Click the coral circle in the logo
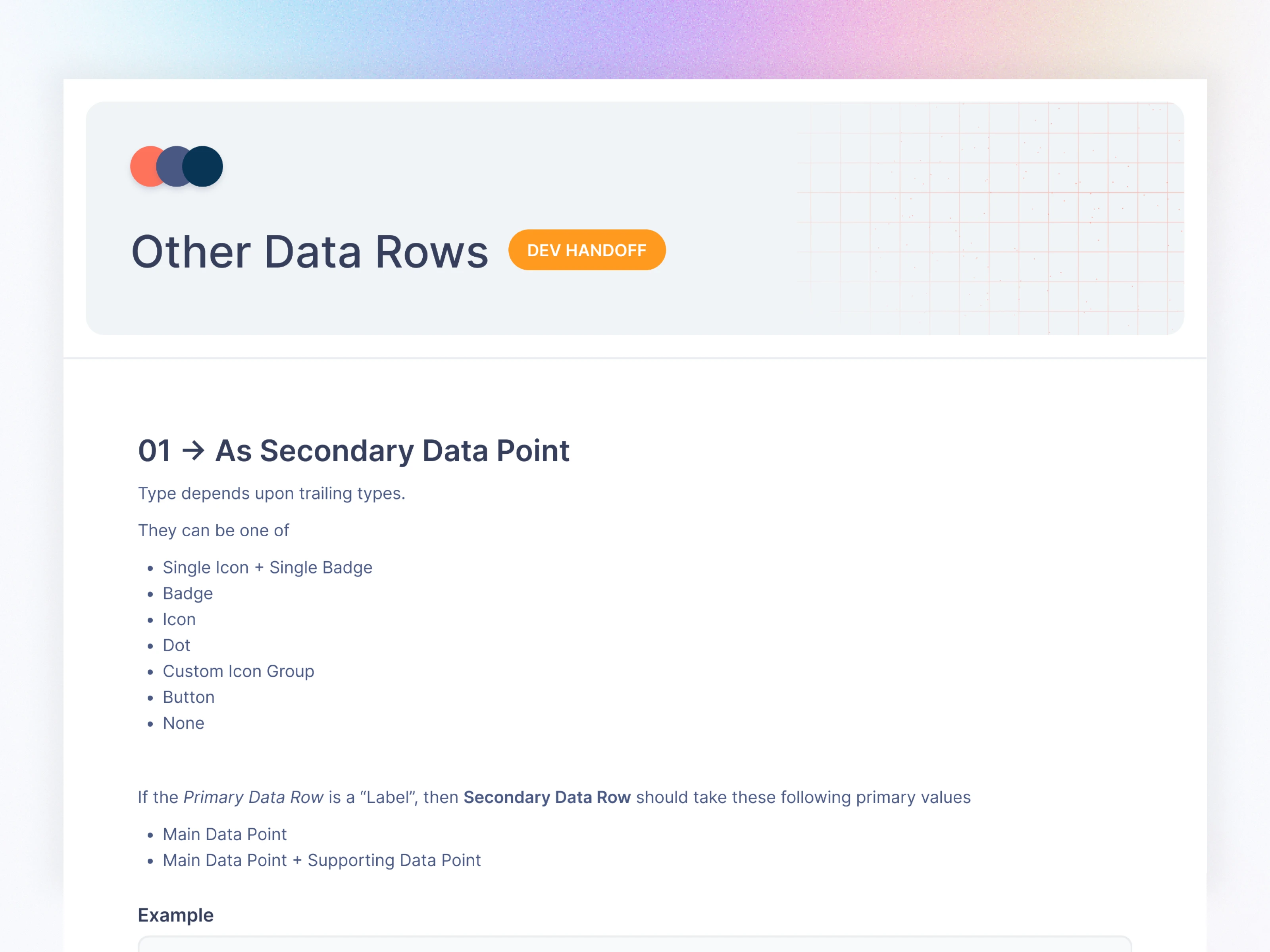The width and height of the screenshot is (1270, 952). click(144, 167)
